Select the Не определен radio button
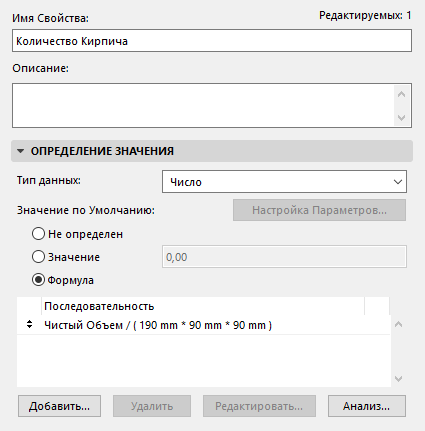 pos(38,234)
